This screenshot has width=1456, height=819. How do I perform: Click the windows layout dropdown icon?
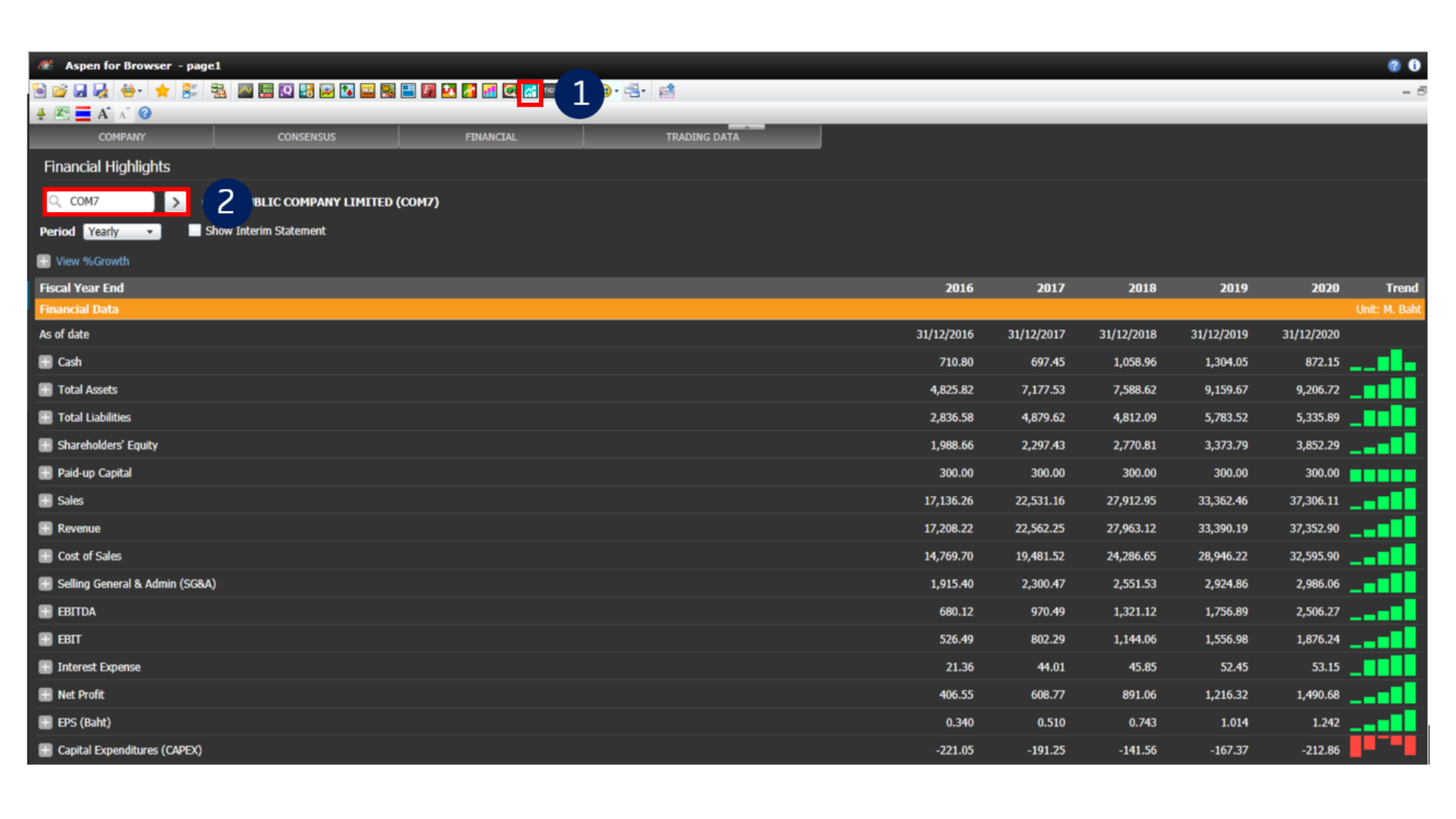click(635, 92)
